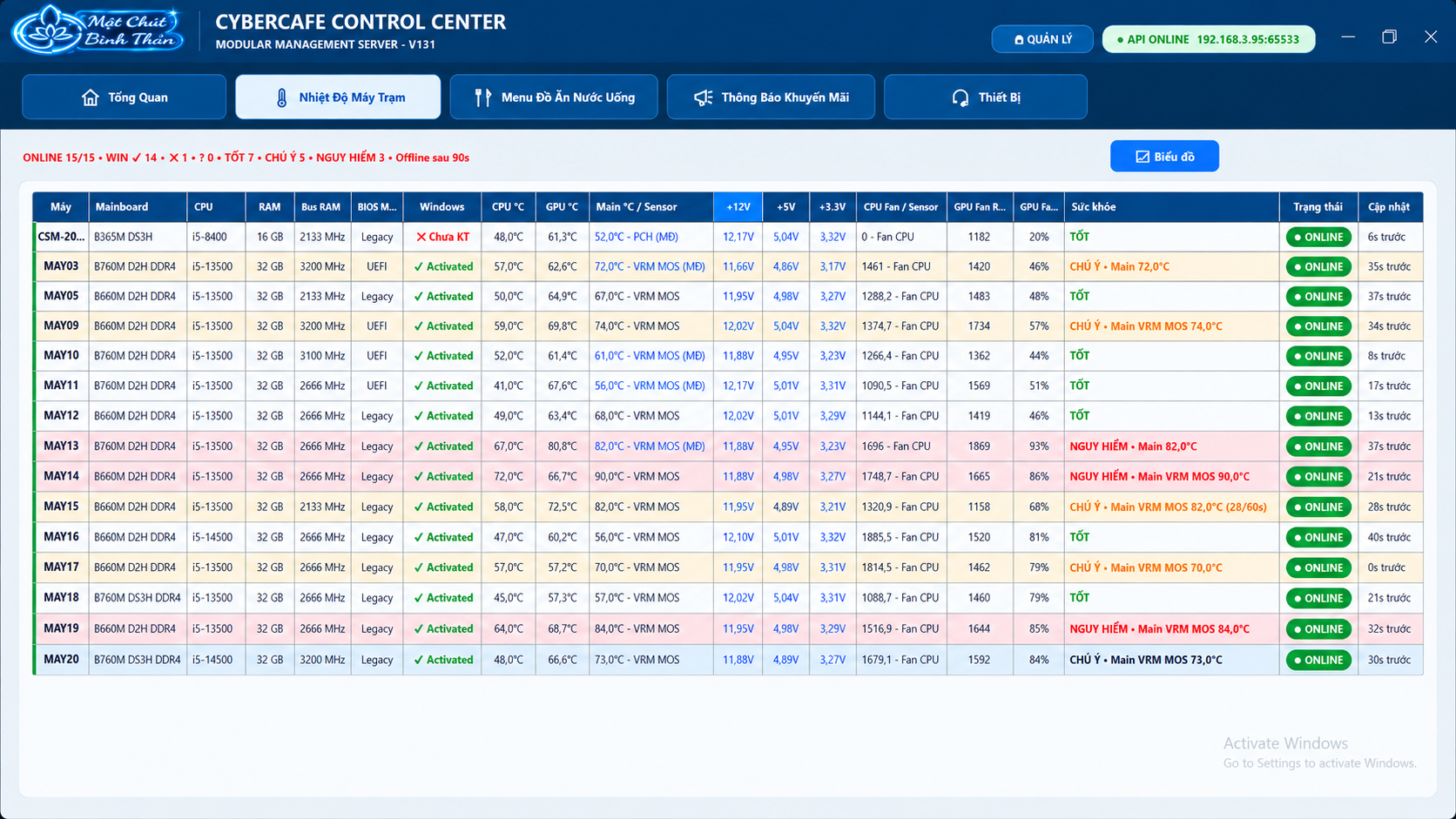Click the megaphone icon for Thông Báo

703,97
